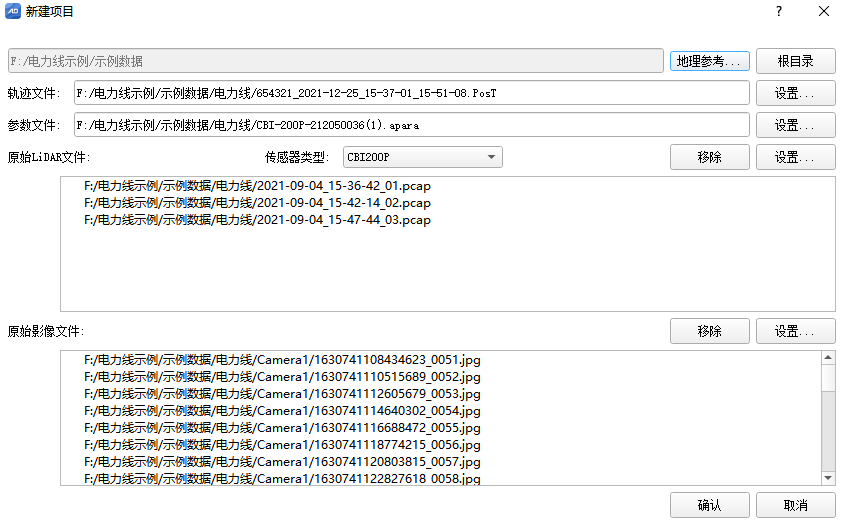Click the 参数文件 path input field
846x528 pixels.
click(412, 125)
